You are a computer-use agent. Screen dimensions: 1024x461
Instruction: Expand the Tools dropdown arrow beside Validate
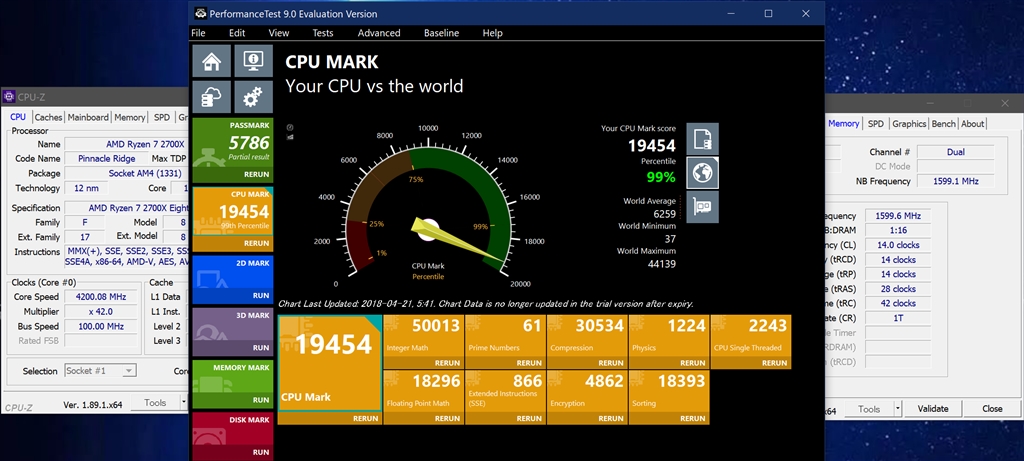898,409
